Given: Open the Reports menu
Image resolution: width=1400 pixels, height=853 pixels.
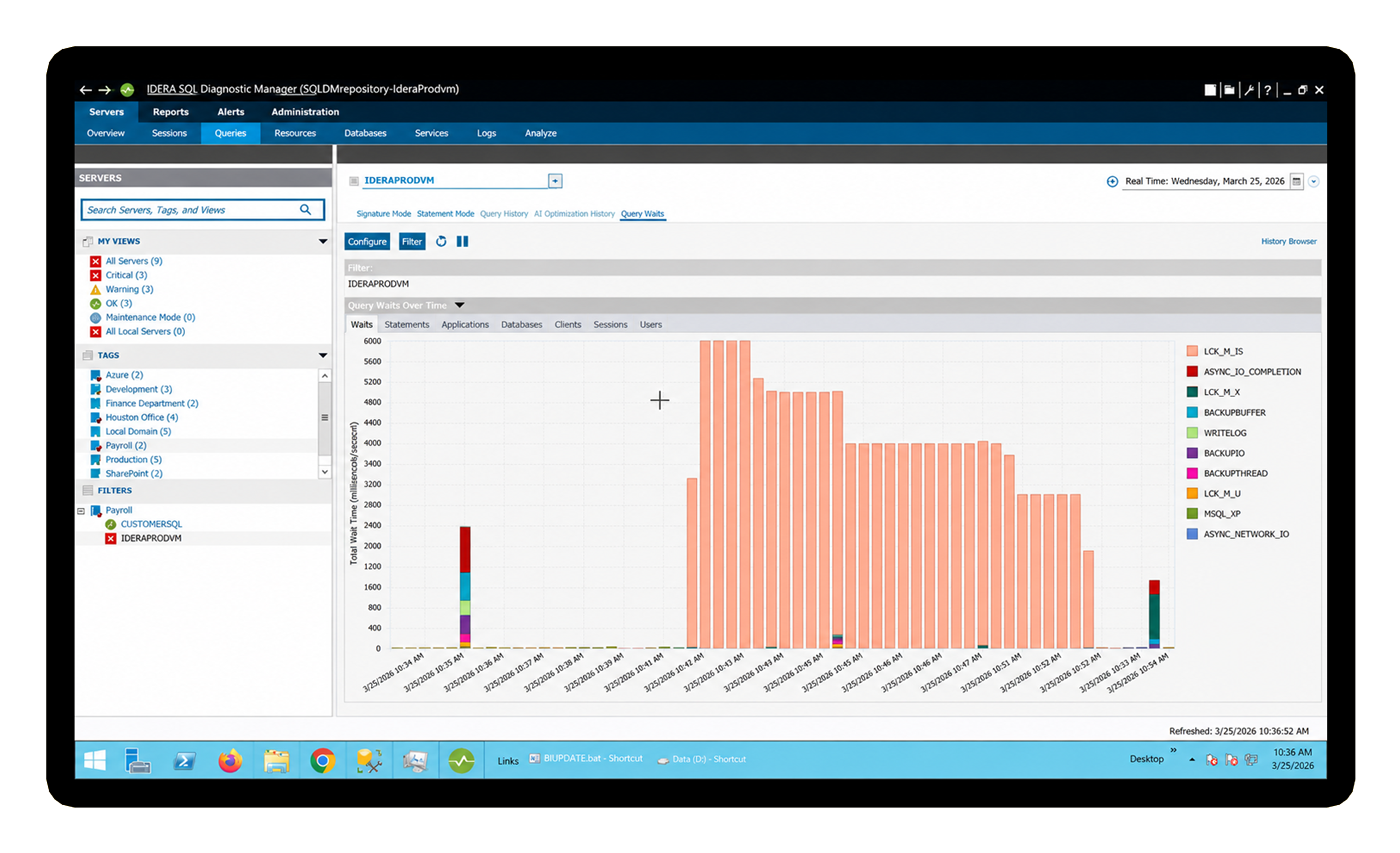Looking at the screenshot, I should pyautogui.click(x=171, y=112).
